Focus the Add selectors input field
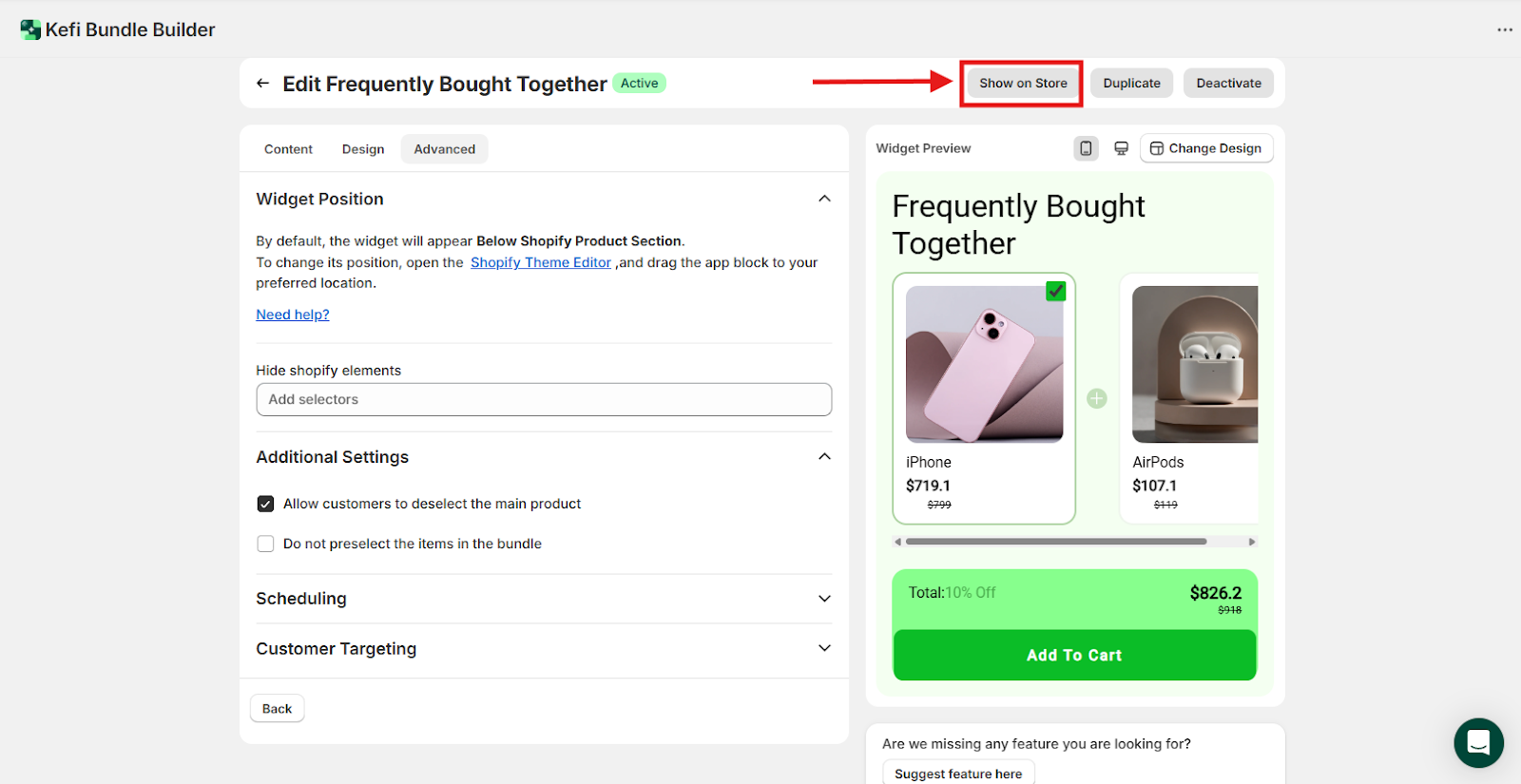Viewport: 1521px width, 784px height. (544, 399)
